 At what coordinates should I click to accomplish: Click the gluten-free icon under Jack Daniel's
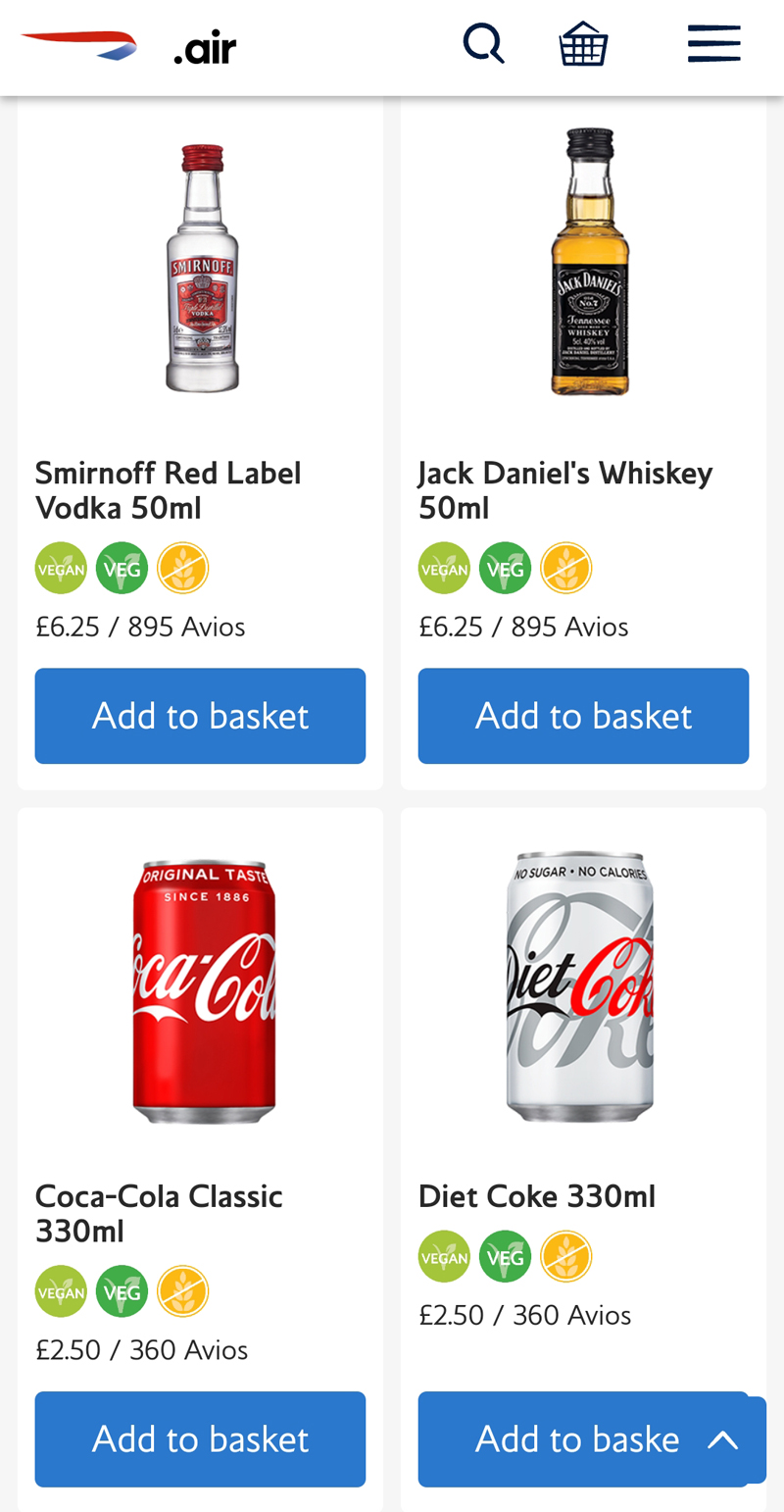click(x=566, y=568)
